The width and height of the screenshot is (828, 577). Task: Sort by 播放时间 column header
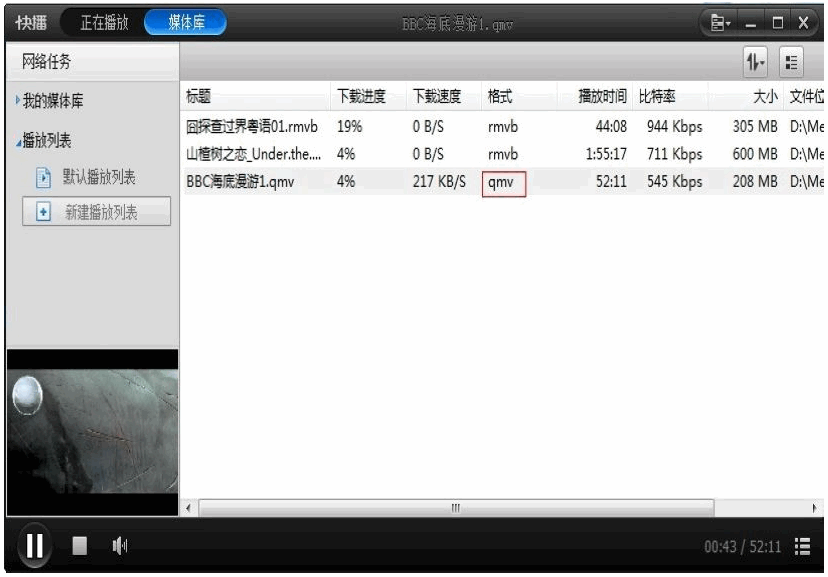(x=595, y=96)
